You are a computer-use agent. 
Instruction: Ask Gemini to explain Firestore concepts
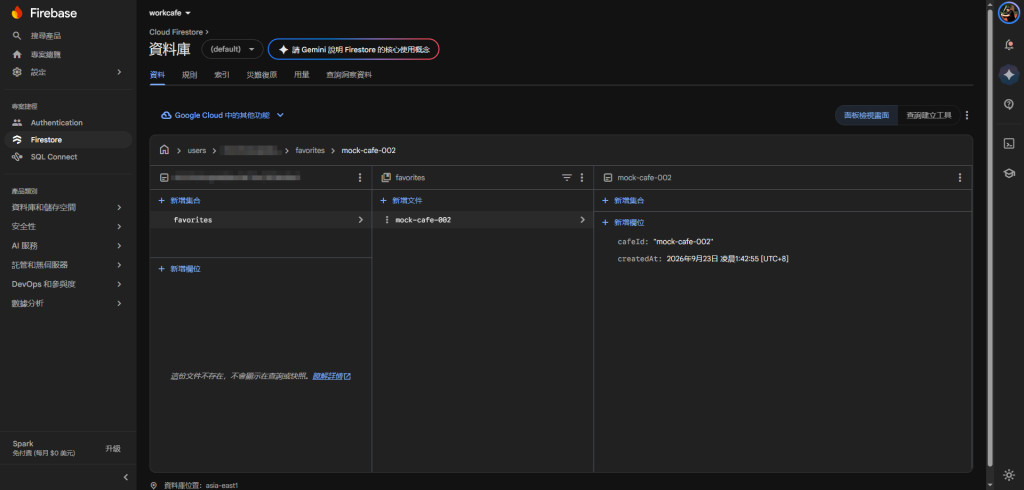point(353,49)
